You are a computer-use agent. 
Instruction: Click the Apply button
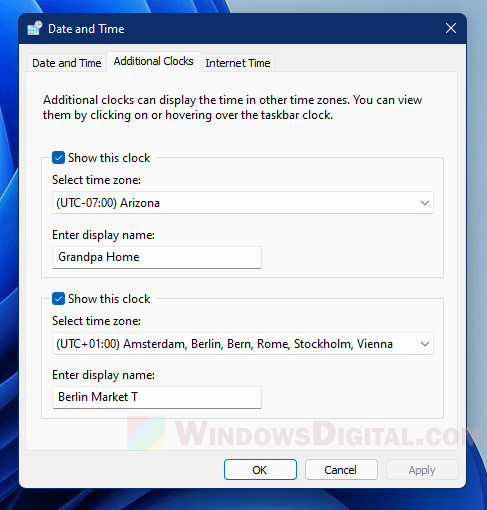422,470
